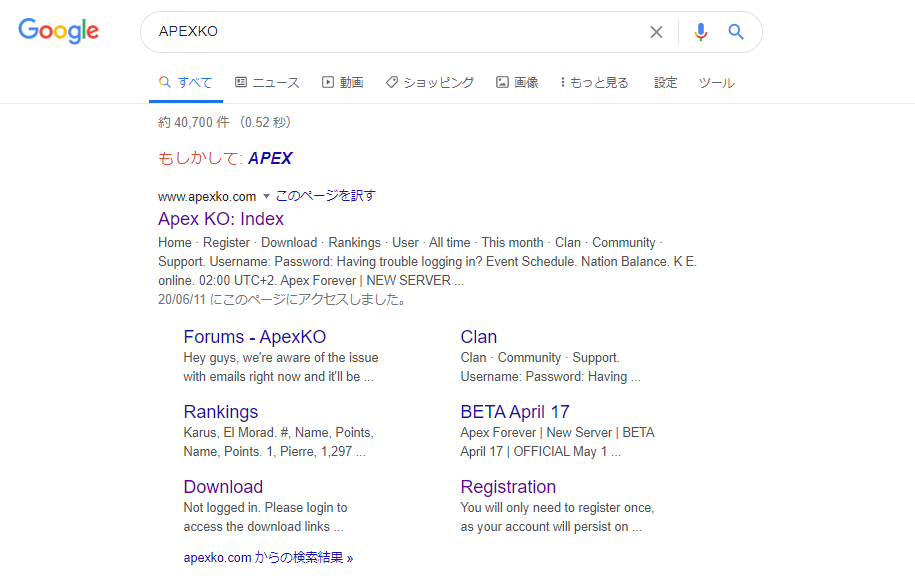Click the Google logo
The height and width of the screenshot is (580, 915).
58,30
